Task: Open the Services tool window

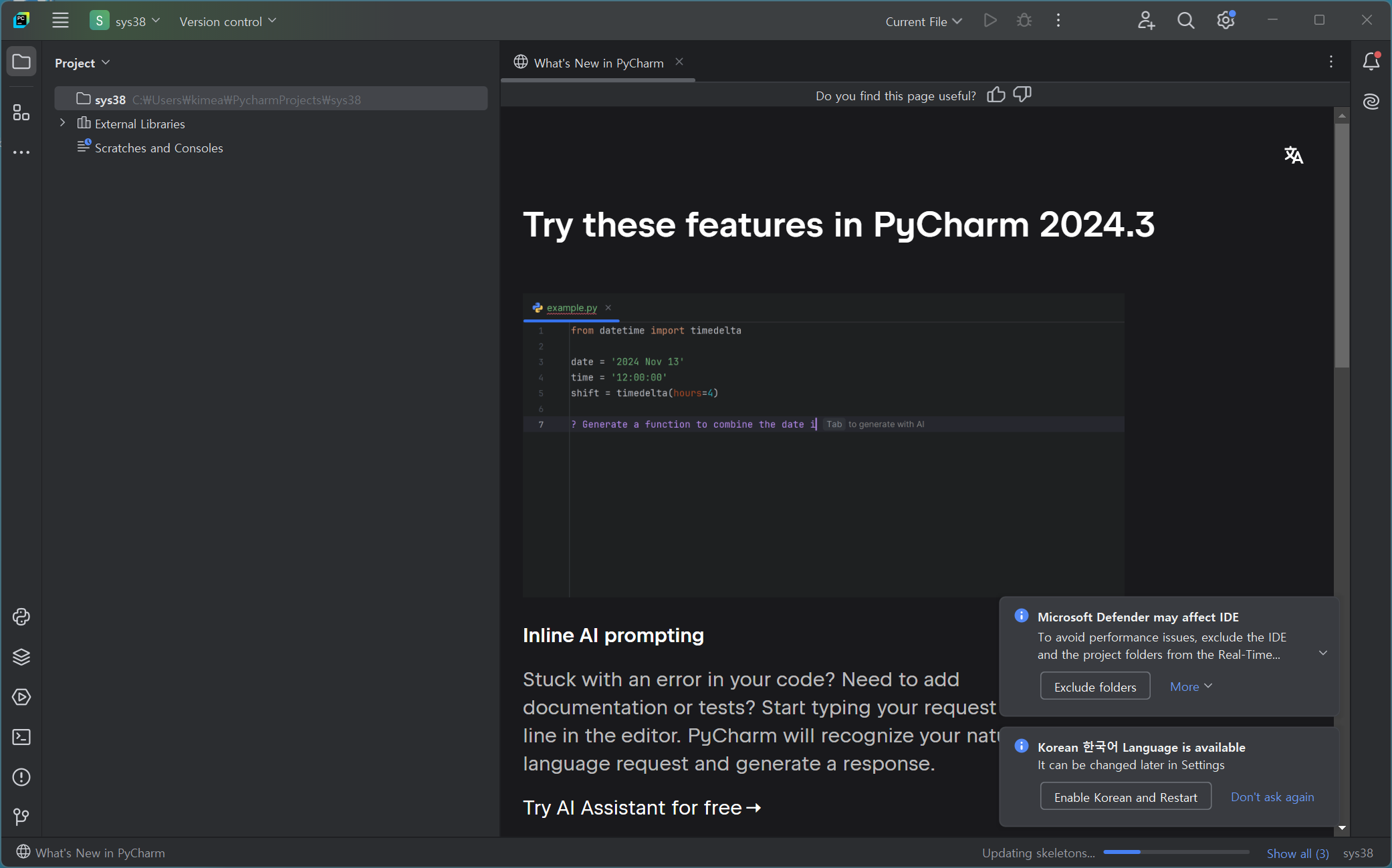Action: click(21, 697)
